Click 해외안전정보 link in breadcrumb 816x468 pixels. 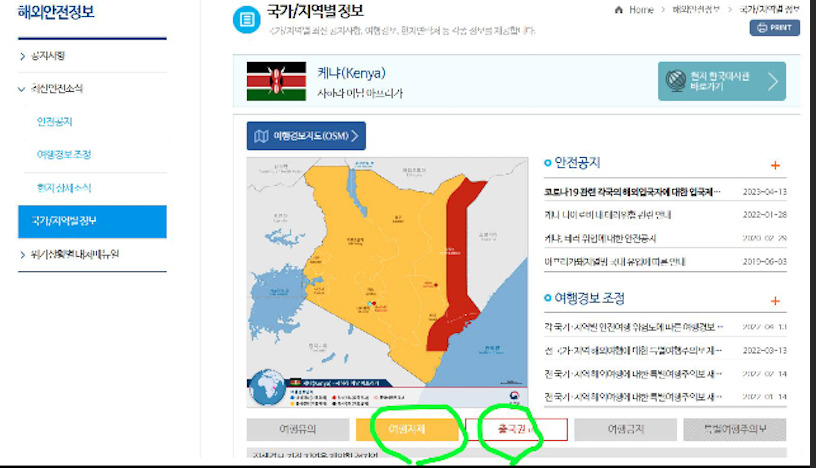click(696, 10)
